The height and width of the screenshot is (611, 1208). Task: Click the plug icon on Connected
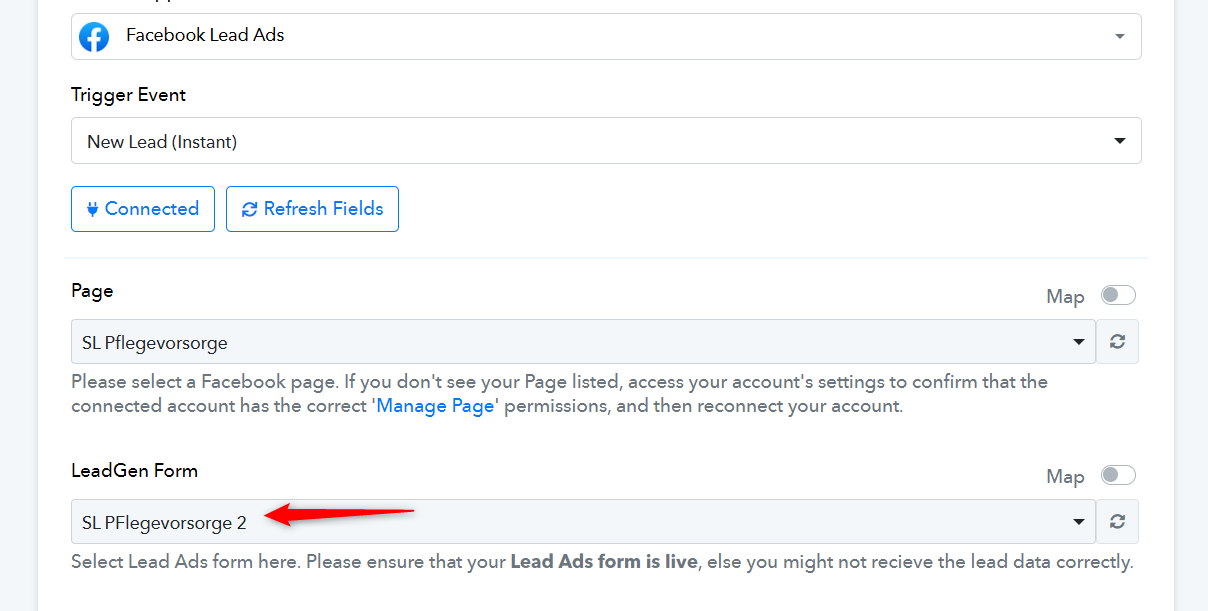pyautogui.click(x=93, y=209)
